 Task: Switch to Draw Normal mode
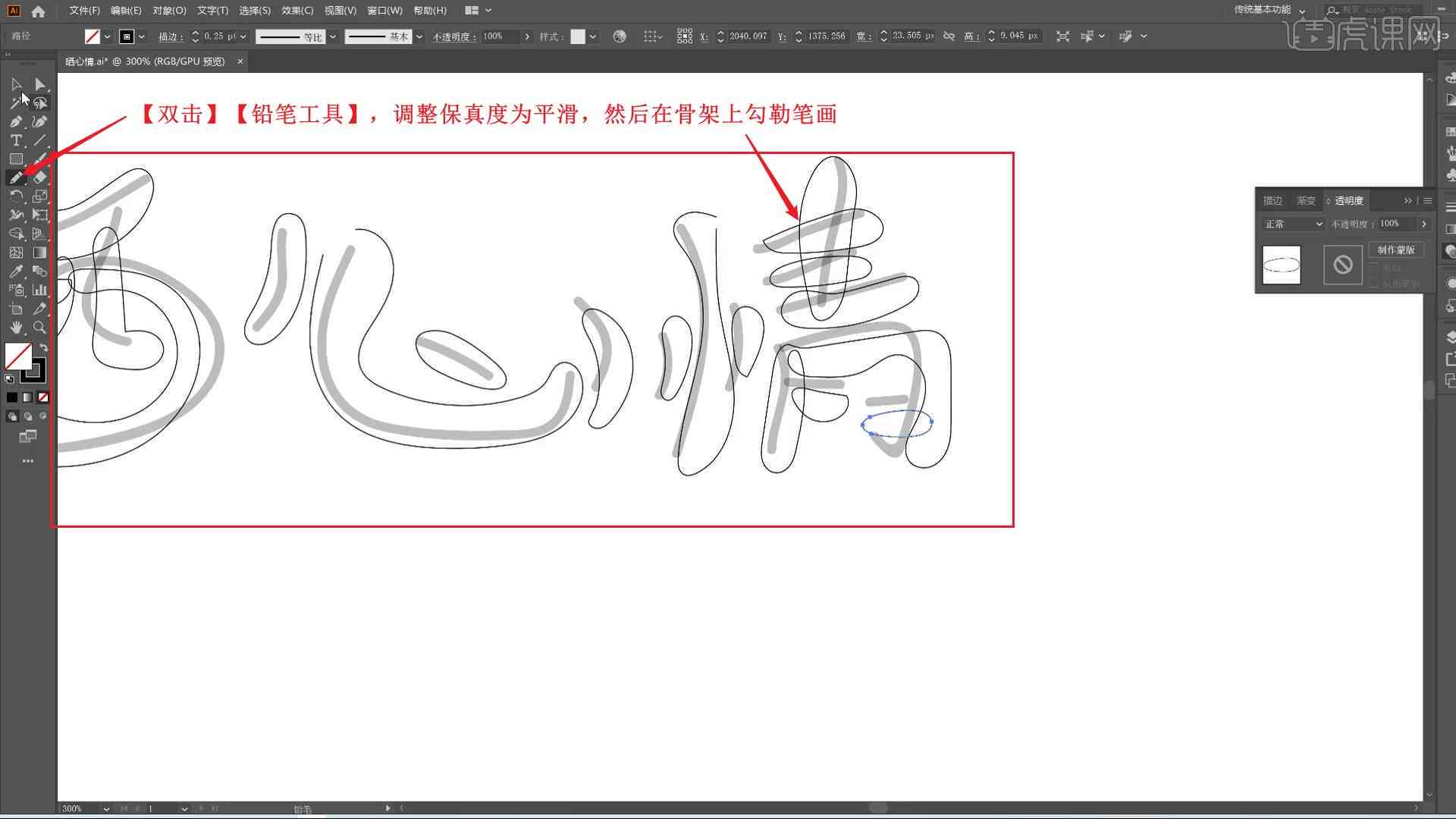(12, 416)
